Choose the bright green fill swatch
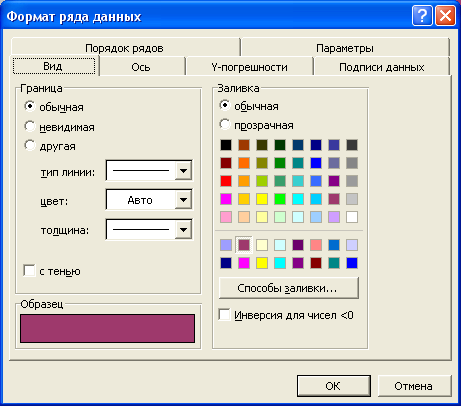The width and height of the screenshot is (461, 406). [280, 199]
